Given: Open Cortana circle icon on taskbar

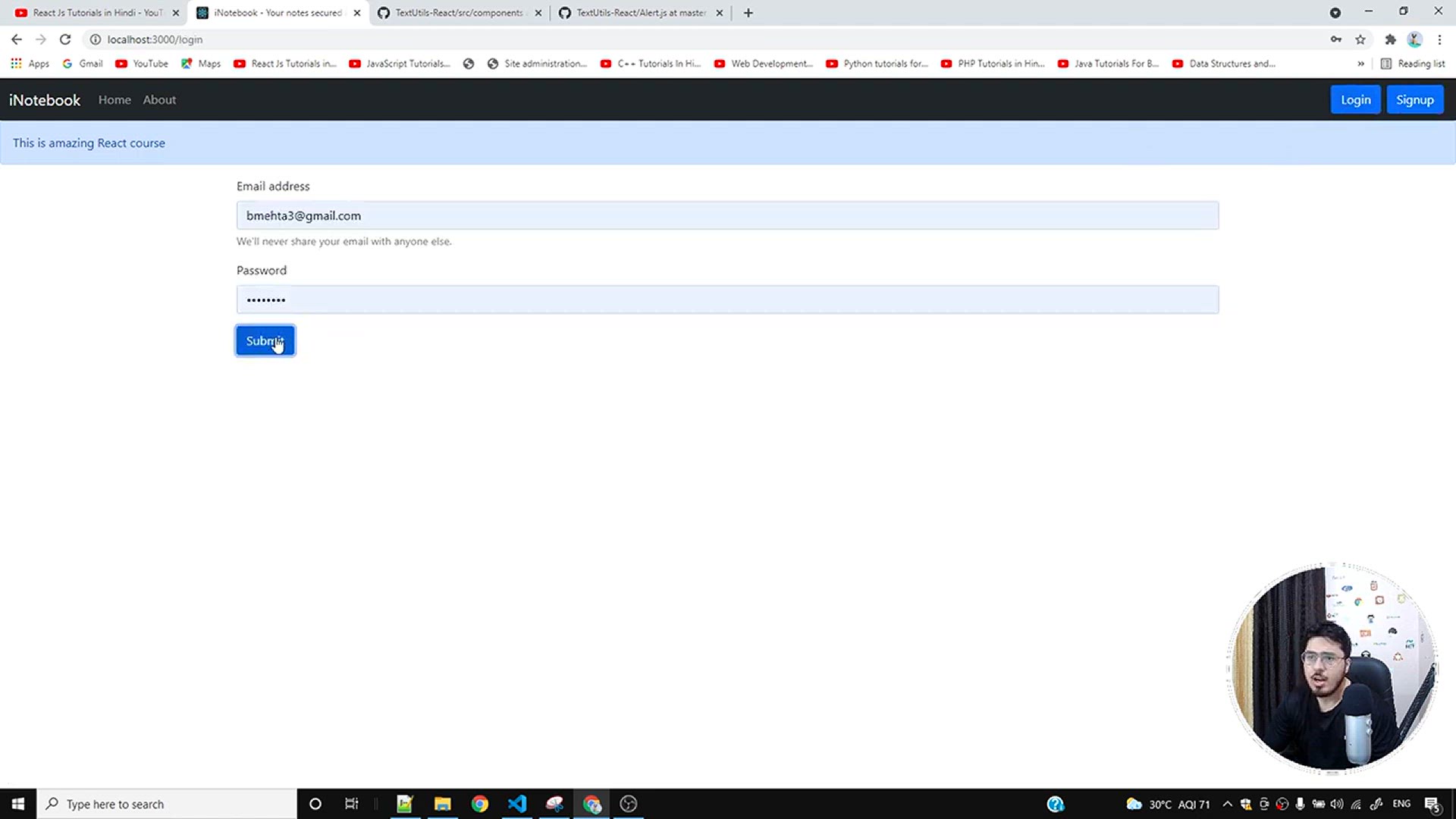Looking at the screenshot, I should pos(315,804).
